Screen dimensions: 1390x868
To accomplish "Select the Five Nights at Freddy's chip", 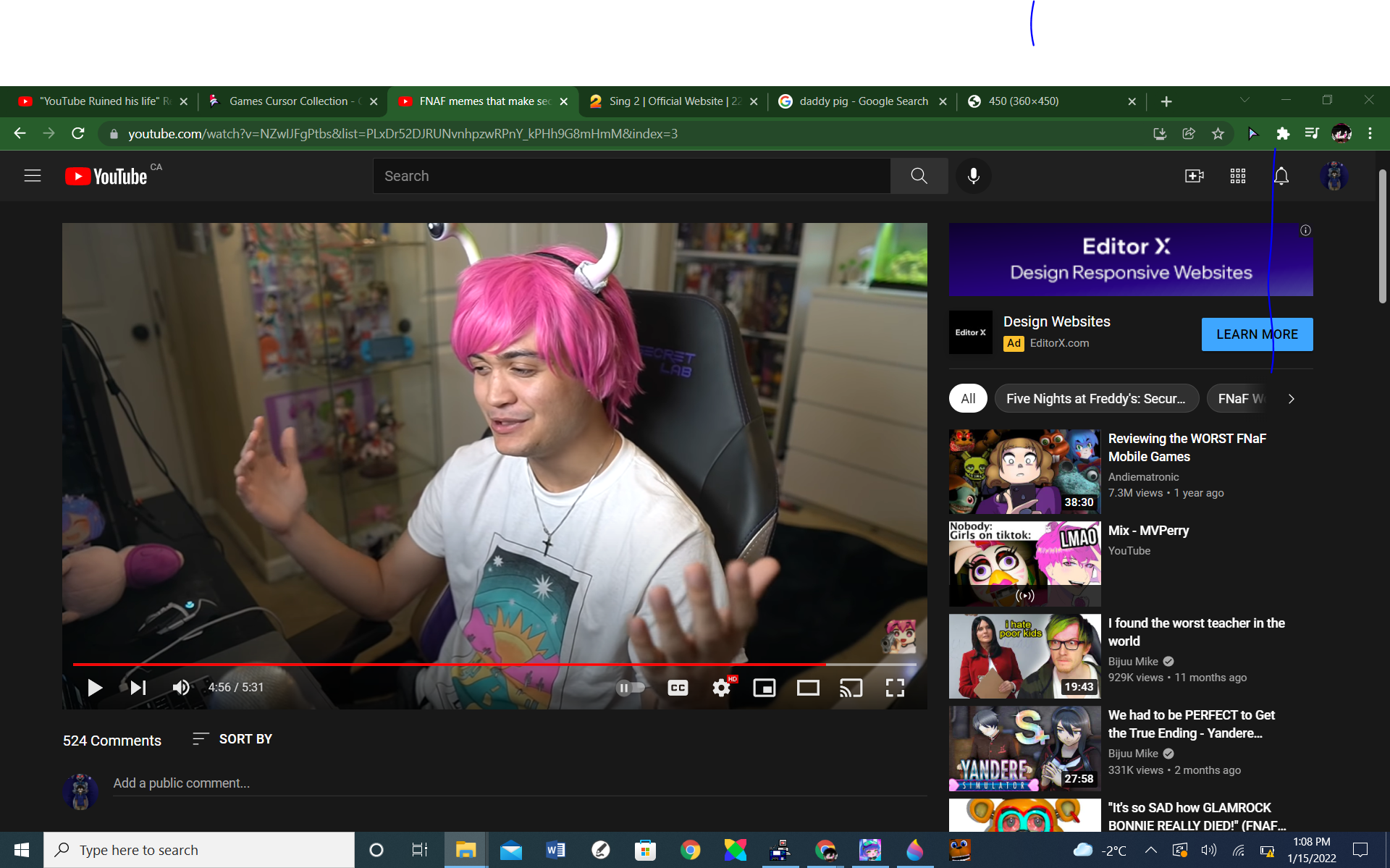I will point(1095,399).
